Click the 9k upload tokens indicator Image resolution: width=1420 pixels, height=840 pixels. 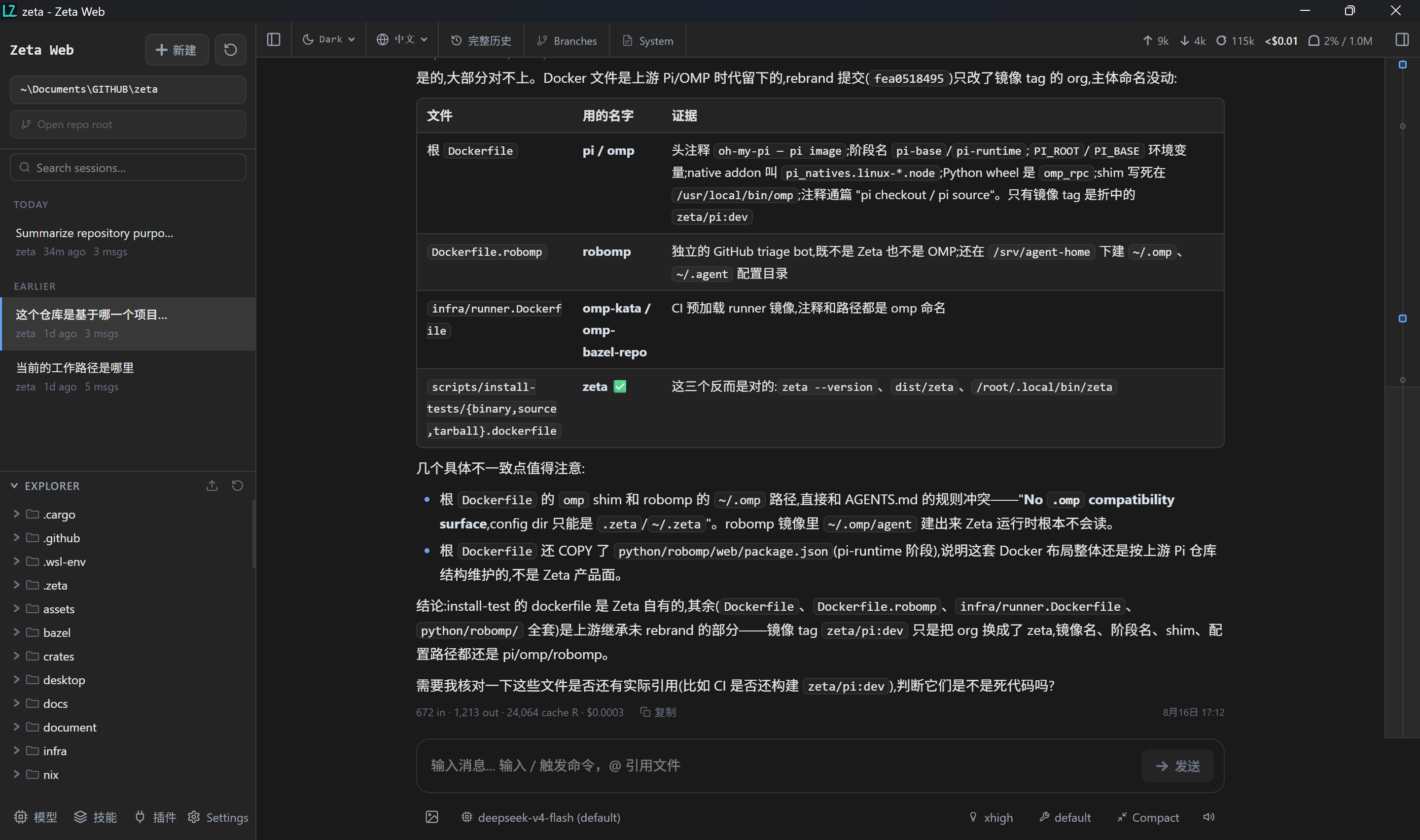click(x=1155, y=41)
